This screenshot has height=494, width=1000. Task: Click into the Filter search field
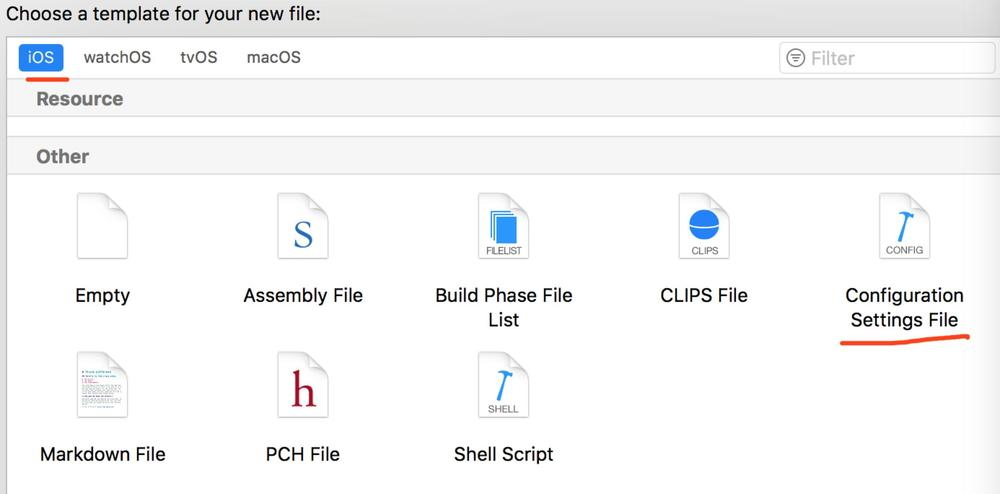(895, 58)
